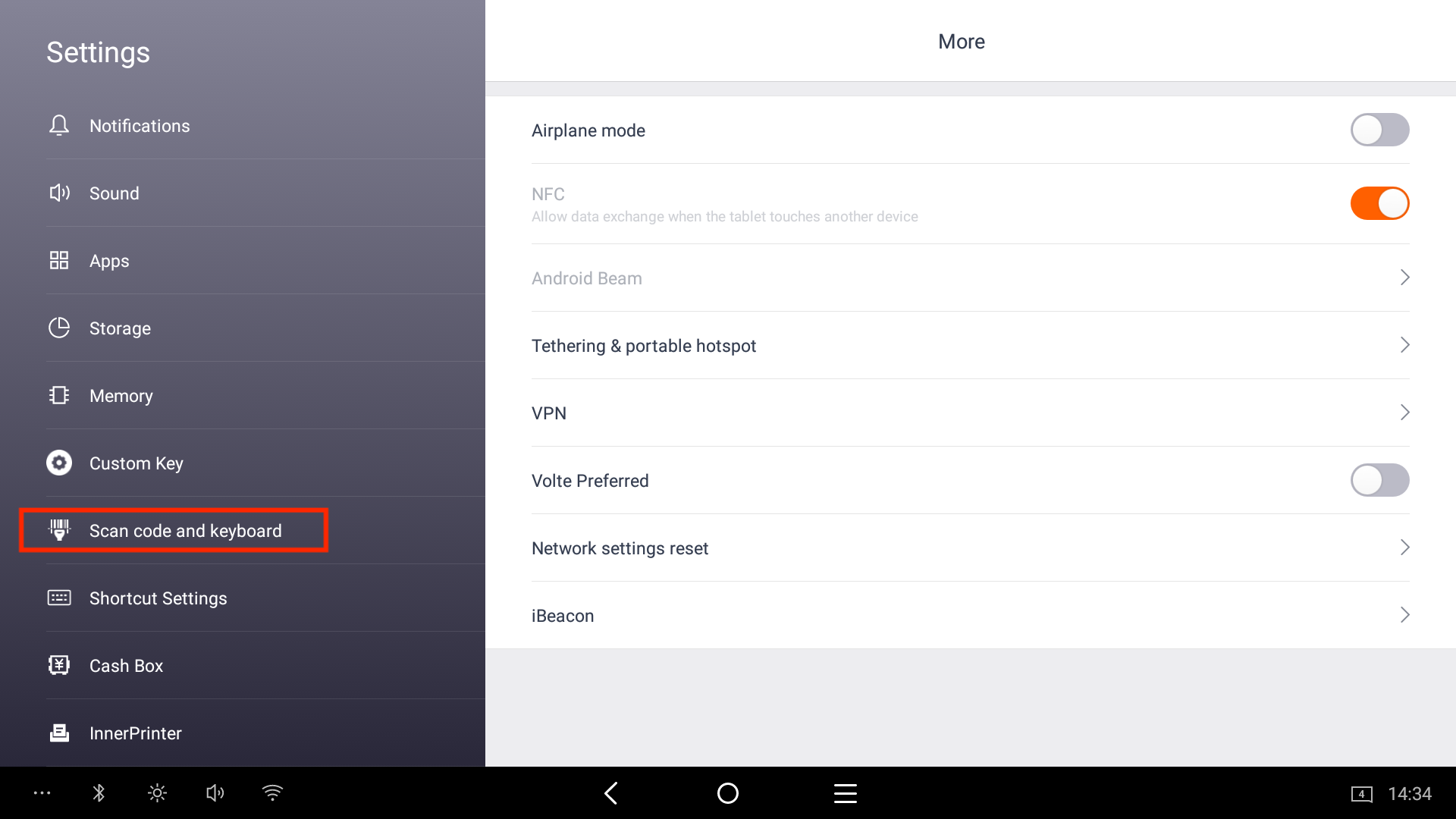The width and height of the screenshot is (1456, 819).
Task: Tap the Back navigation button
Action: 611,793
